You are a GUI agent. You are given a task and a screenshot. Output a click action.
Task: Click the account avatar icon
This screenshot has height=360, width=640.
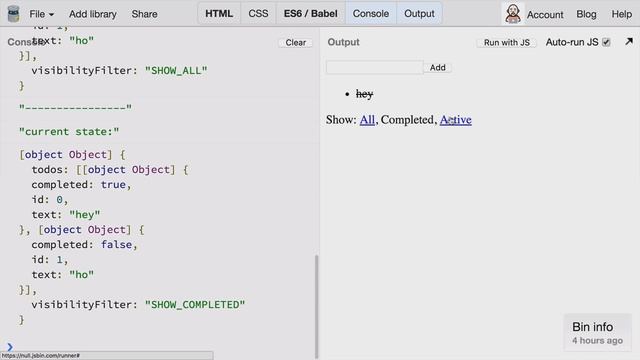pyautogui.click(x=513, y=13)
